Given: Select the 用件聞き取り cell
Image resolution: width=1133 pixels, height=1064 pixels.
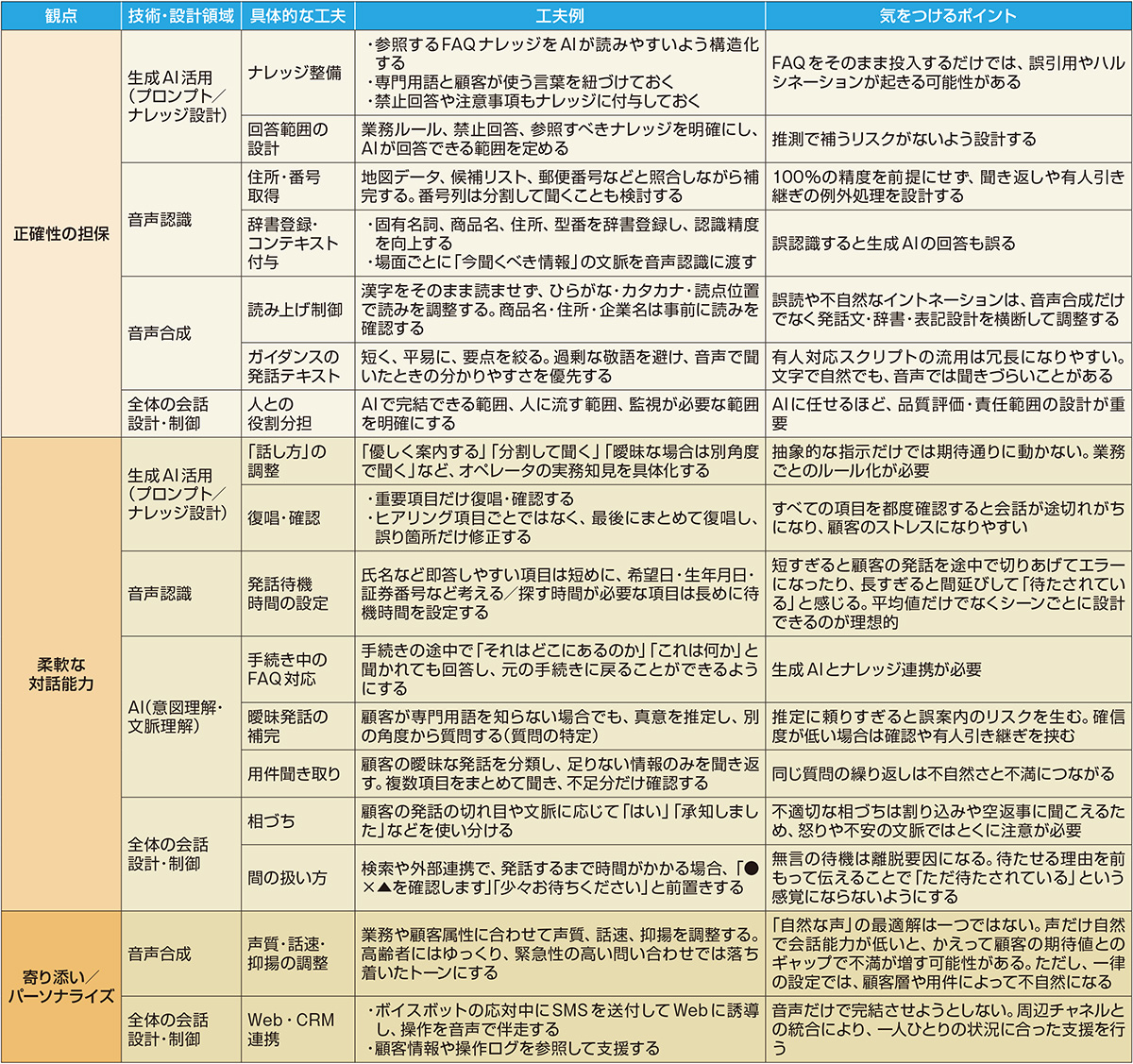Looking at the screenshot, I should [x=297, y=773].
